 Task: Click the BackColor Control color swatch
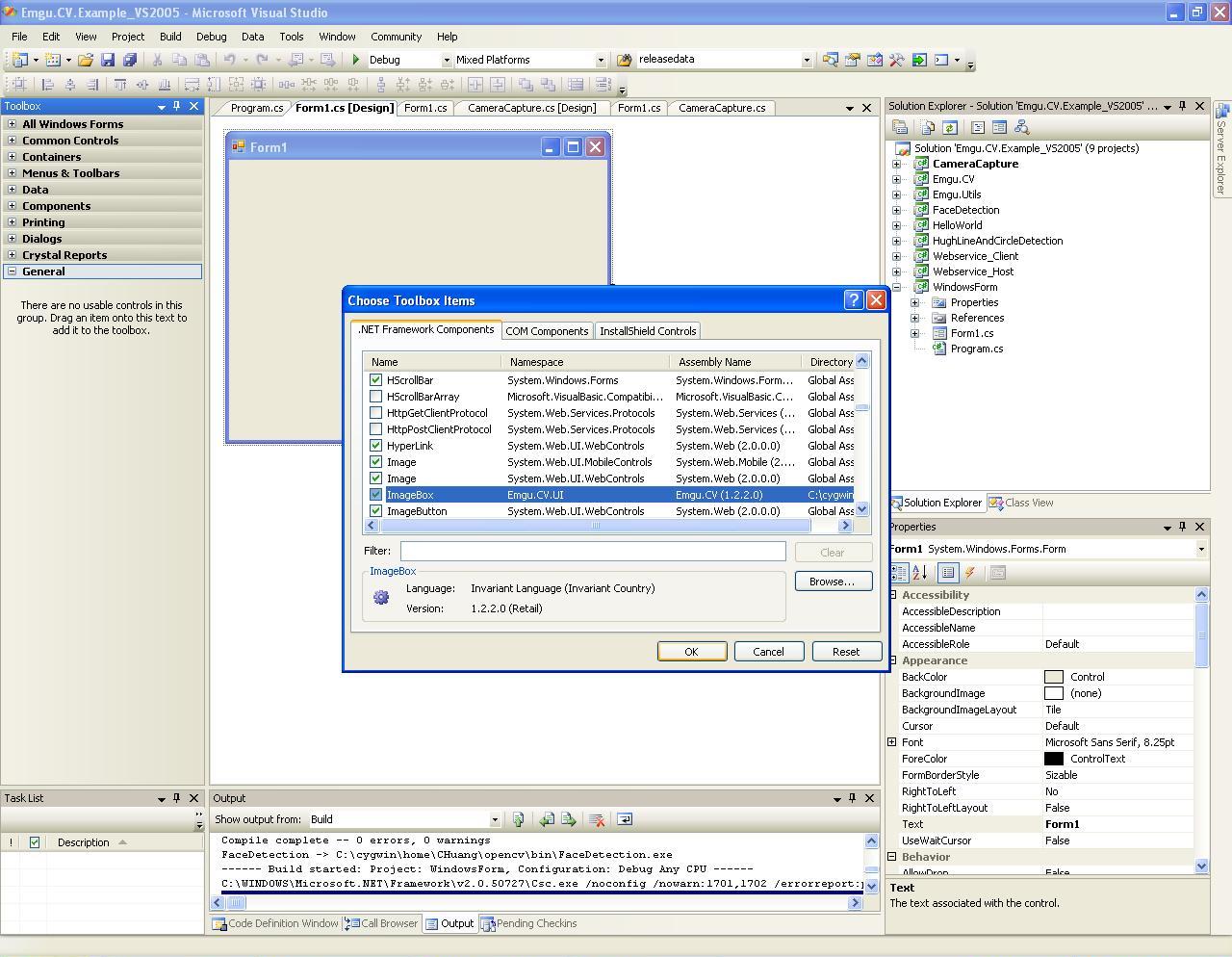1054,677
